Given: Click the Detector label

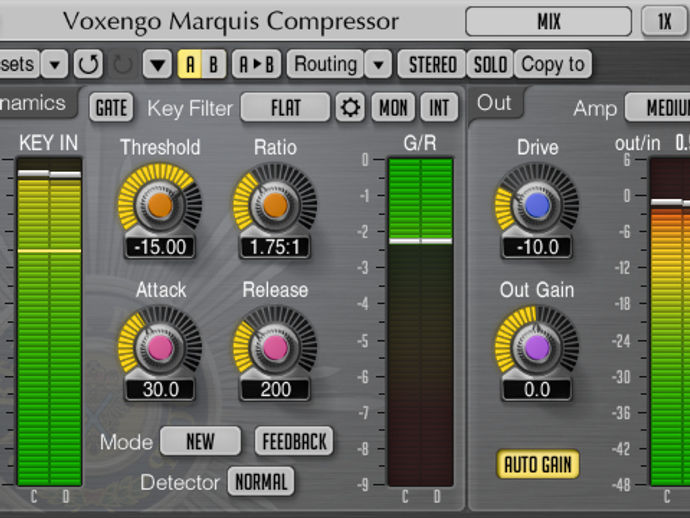Looking at the screenshot, I should pyautogui.click(x=180, y=482).
